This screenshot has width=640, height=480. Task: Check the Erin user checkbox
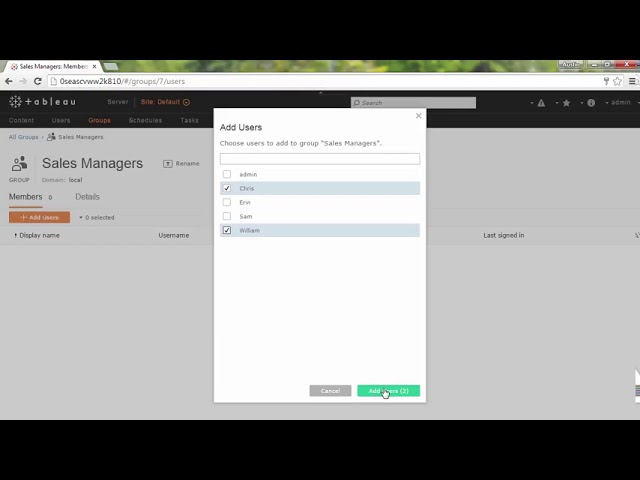[227, 202]
